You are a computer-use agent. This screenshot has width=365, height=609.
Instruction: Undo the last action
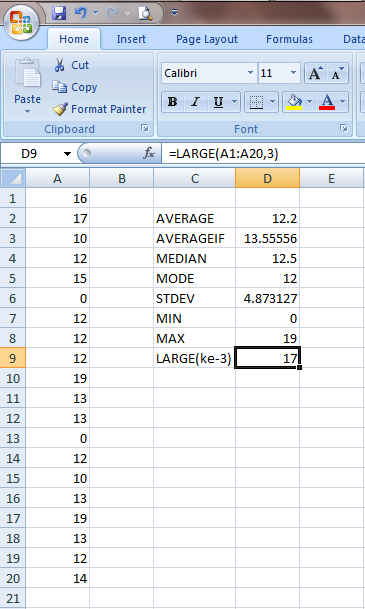click(80, 13)
